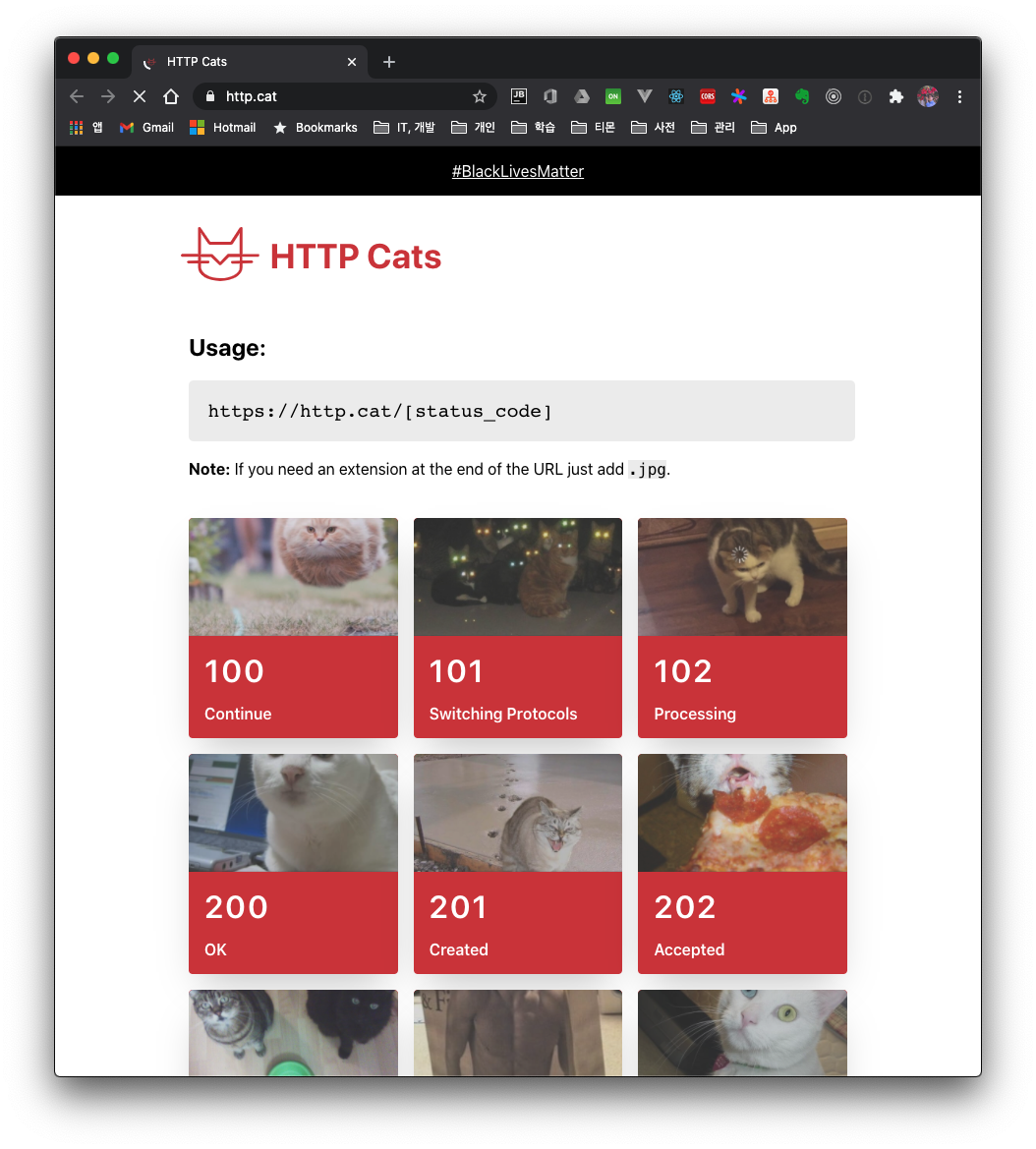Open the IT, 개발 bookmarks folder
The height and width of the screenshot is (1149, 1036).
403,128
